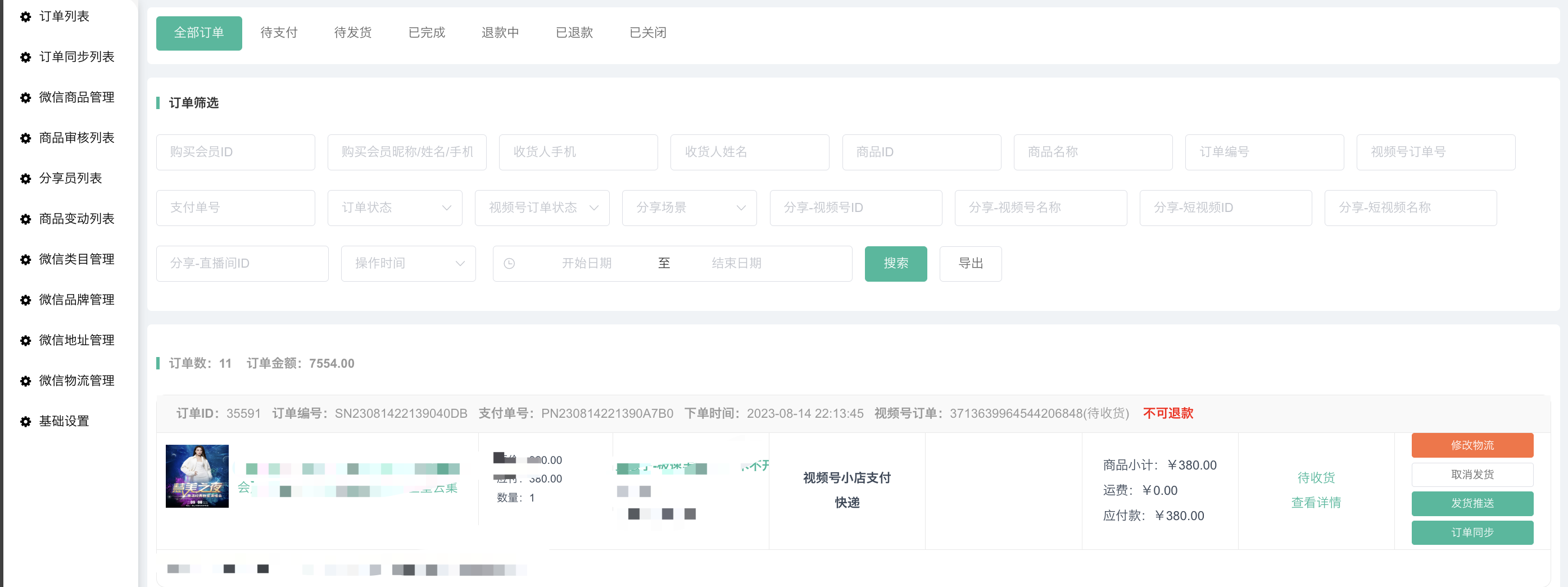Open the 操作时间 dropdown

click(x=408, y=264)
